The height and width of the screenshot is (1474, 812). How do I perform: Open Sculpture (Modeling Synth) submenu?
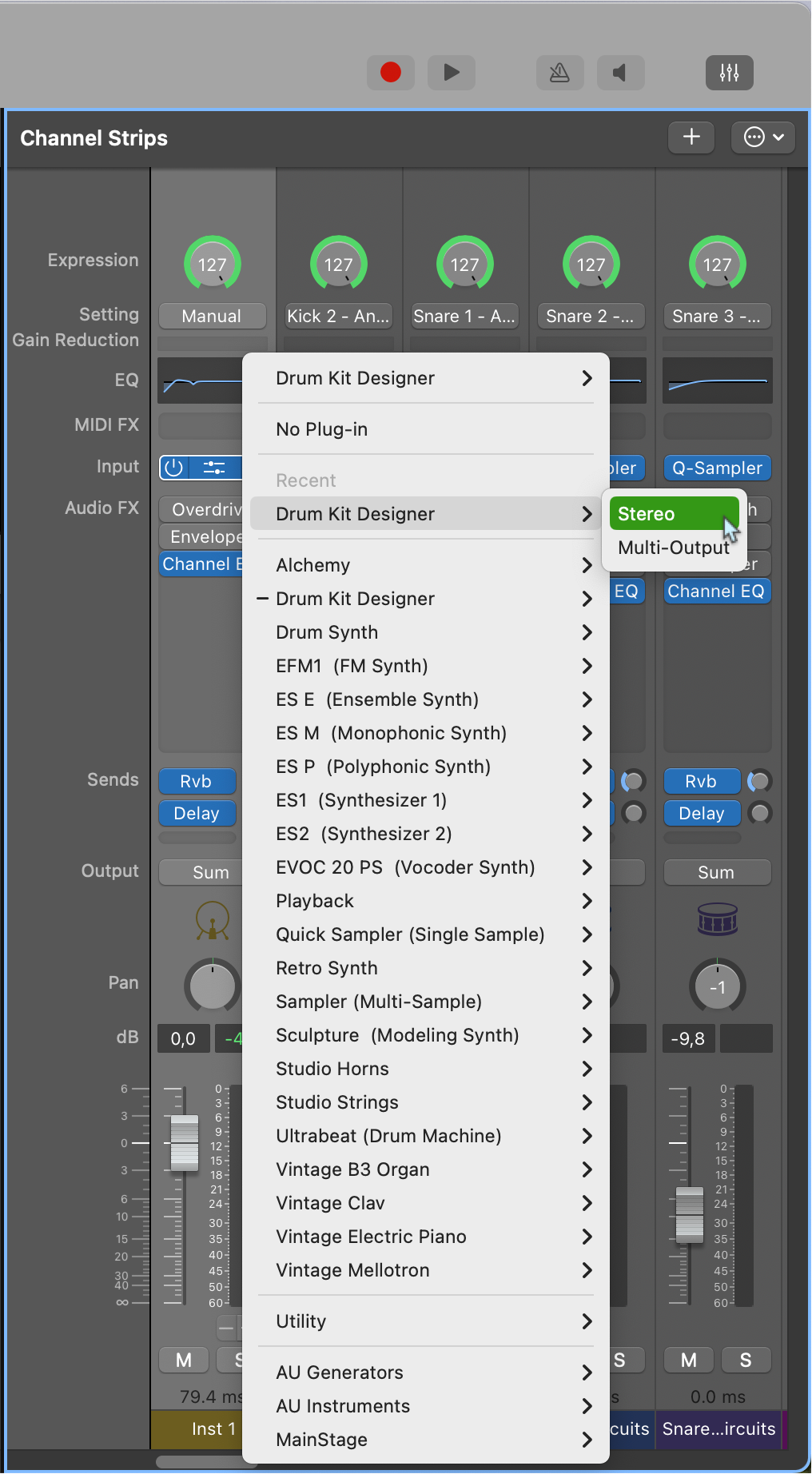click(x=426, y=1035)
